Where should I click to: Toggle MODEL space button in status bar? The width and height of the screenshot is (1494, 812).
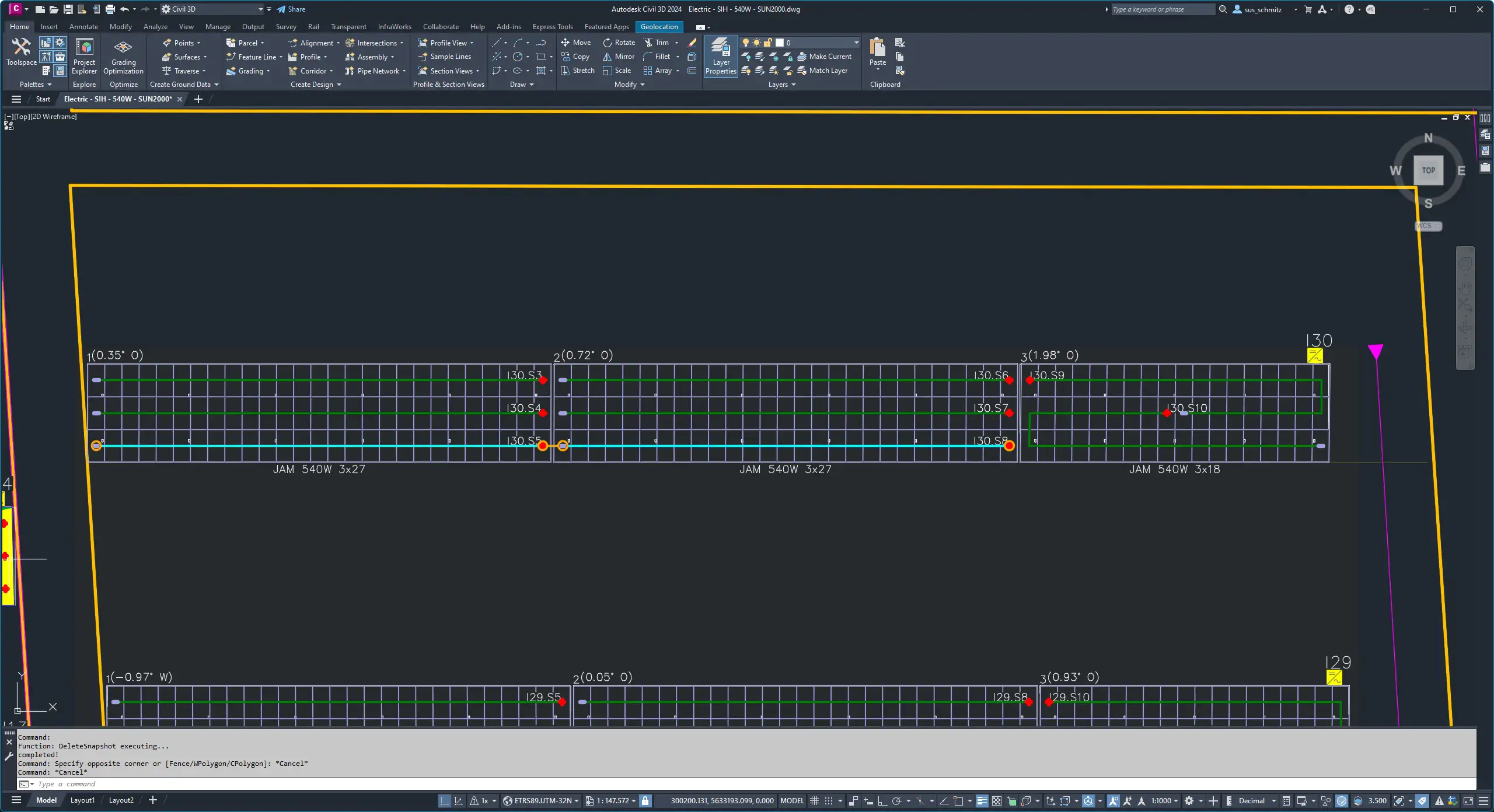(x=792, y=801)
